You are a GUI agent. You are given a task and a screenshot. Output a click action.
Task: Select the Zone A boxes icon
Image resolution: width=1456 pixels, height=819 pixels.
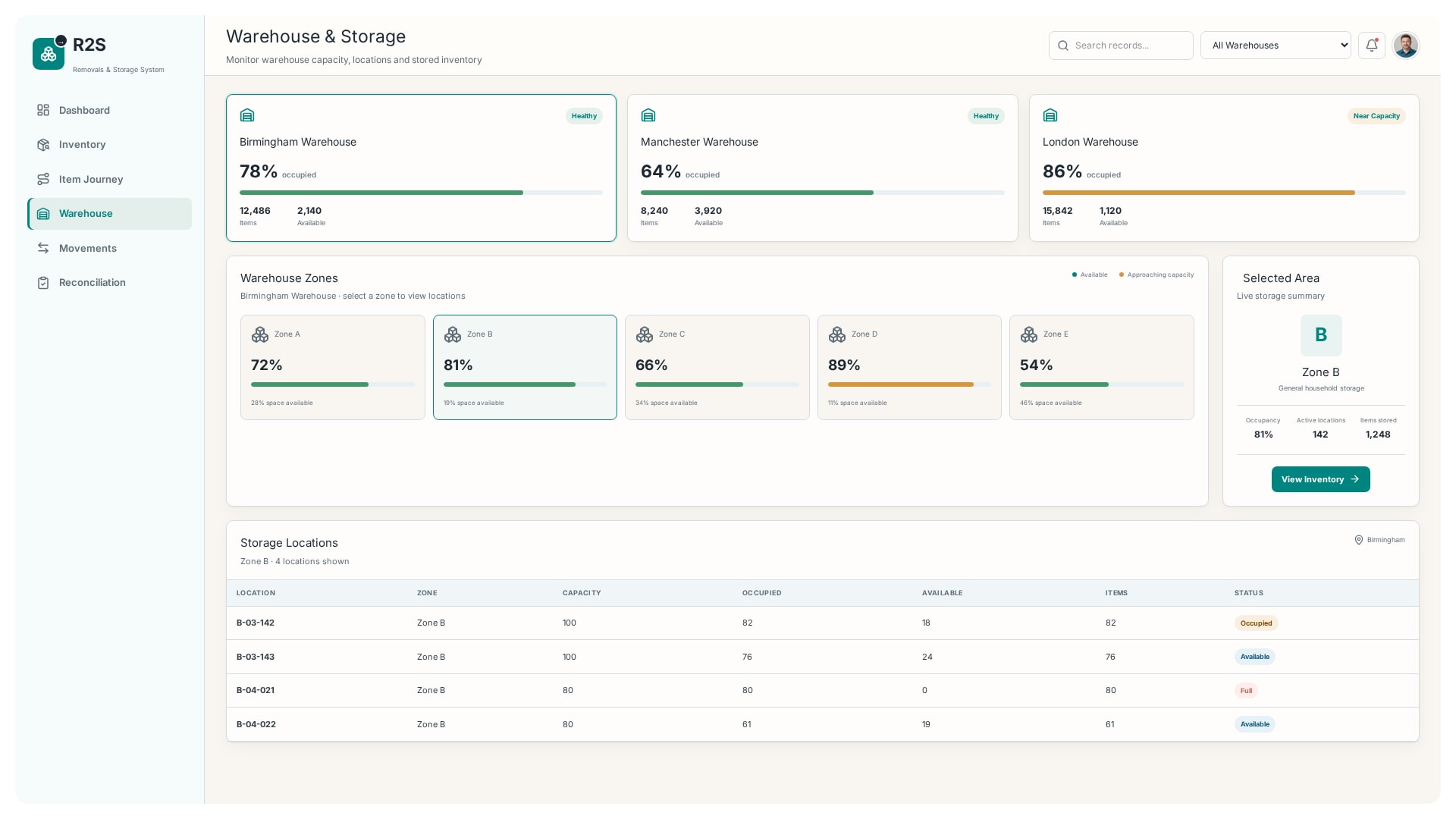[x=260, y=334]
